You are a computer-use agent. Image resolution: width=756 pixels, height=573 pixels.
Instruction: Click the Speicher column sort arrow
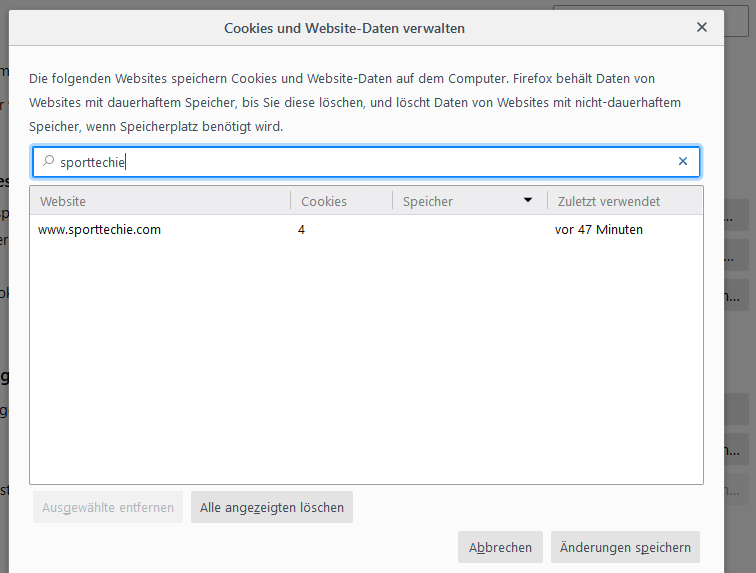pyautogui.click(x=528, y=201)
